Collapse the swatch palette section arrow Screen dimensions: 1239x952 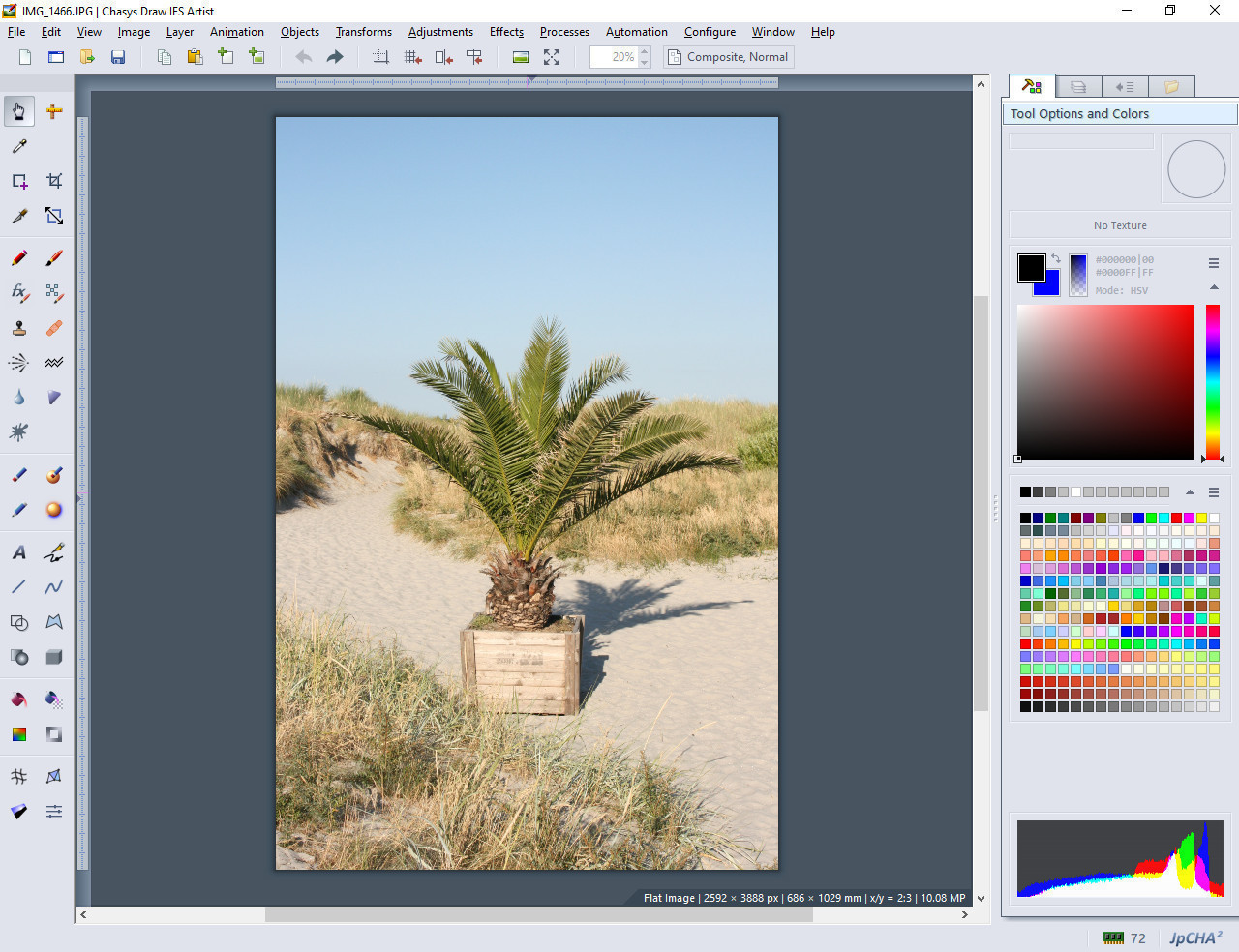pyautogui.click(x=1190, y=492)
